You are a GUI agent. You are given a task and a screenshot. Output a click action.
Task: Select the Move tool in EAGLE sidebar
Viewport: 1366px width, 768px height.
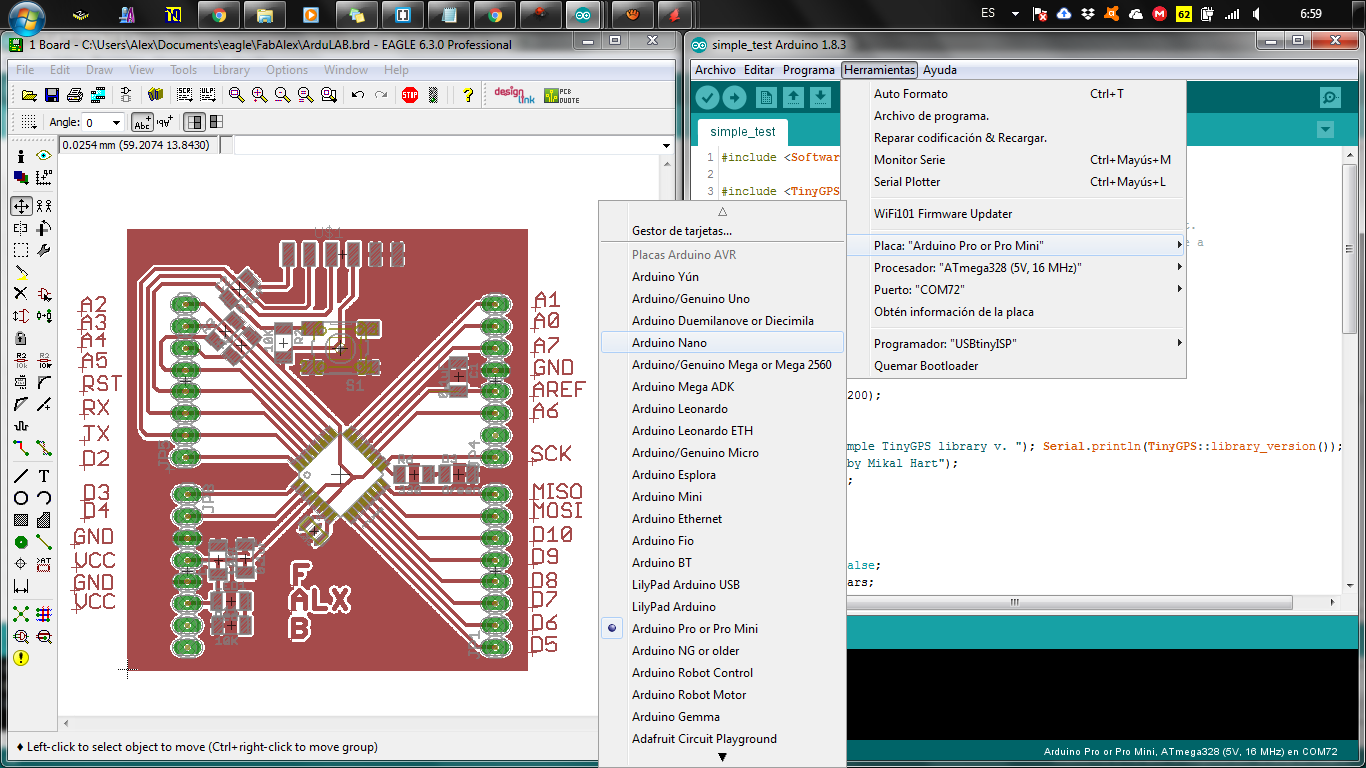point(21,206)
